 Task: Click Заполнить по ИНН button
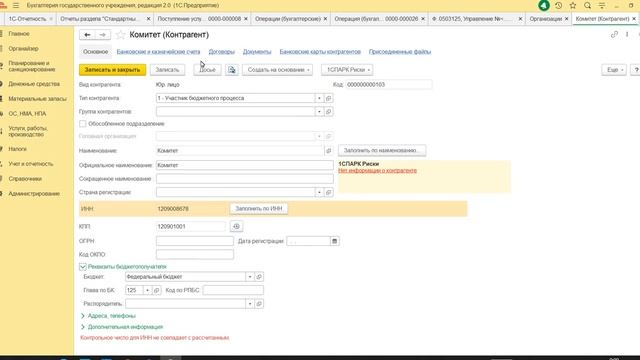(259, 209)
